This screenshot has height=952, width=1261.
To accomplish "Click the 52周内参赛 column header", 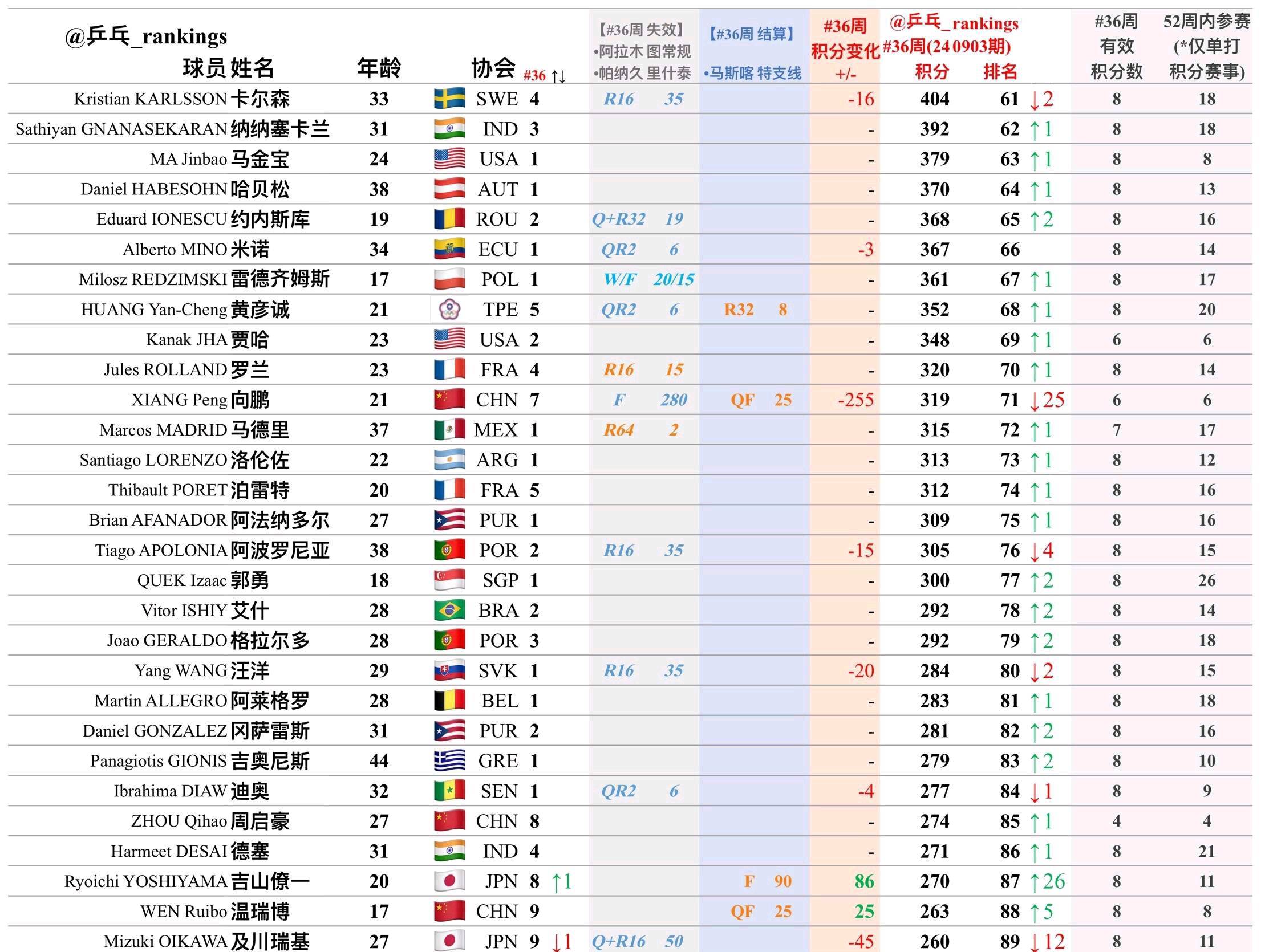I will click(1207, 47).
